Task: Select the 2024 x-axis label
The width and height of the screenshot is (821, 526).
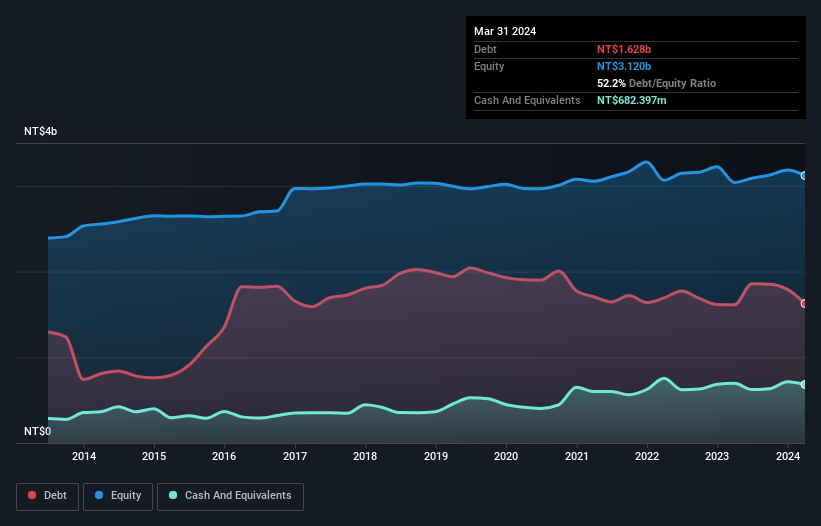Action: [788, 456]
